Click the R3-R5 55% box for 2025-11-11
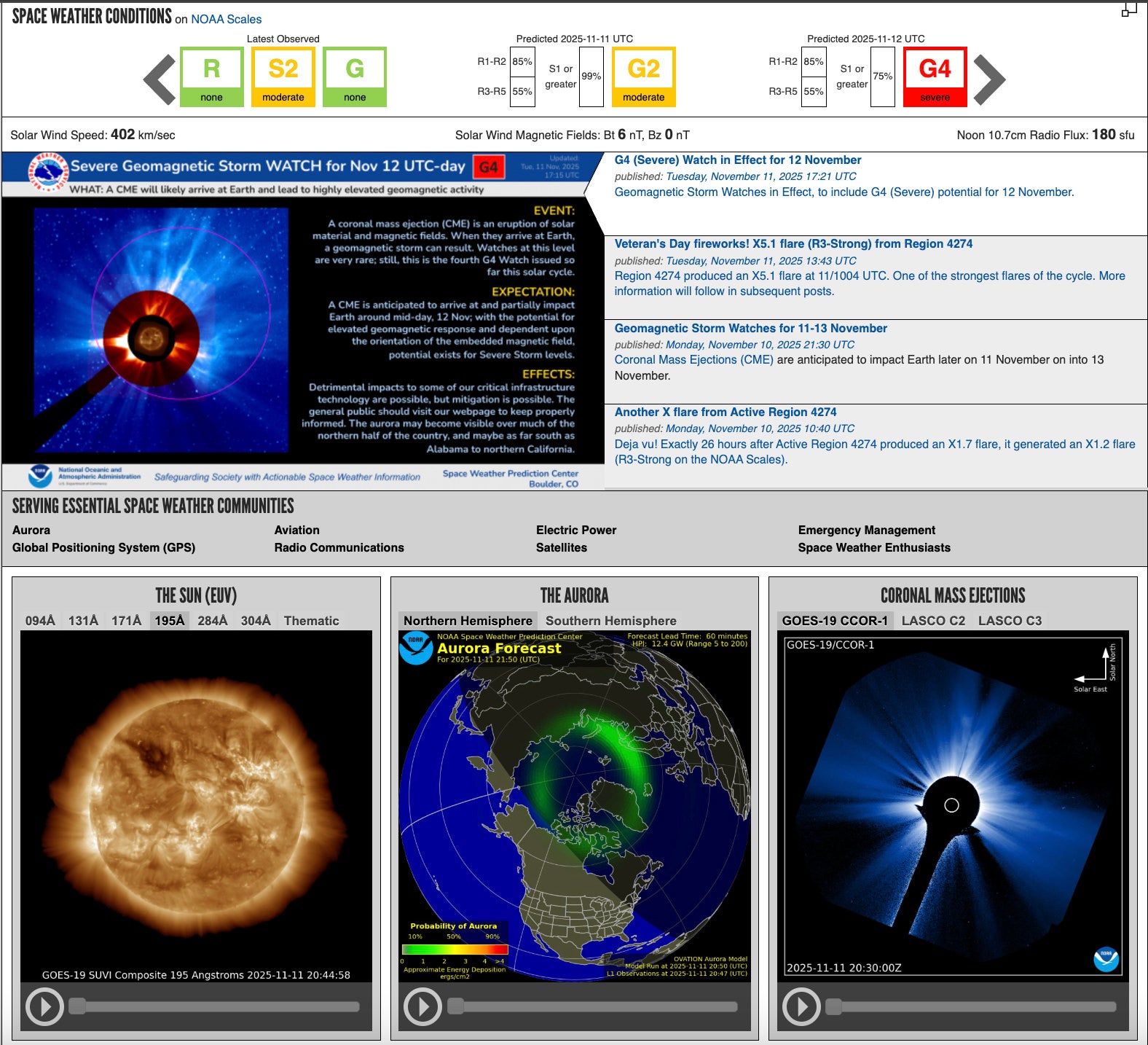1148x1045 pixels. 522,92
